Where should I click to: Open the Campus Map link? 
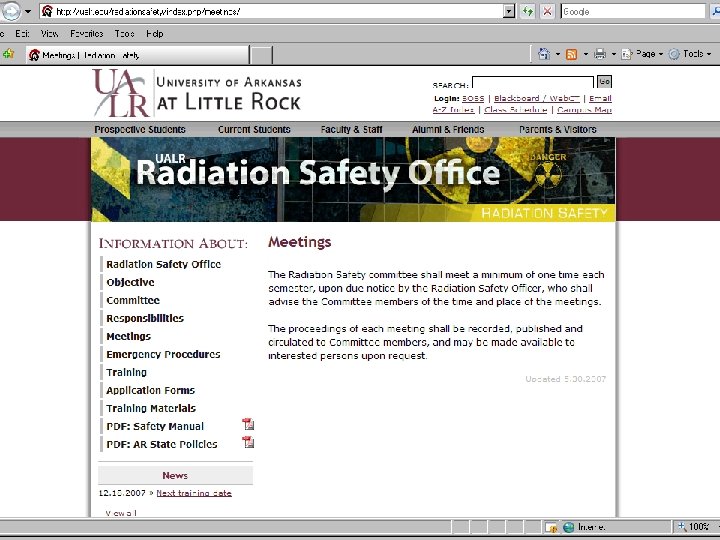click(584, 110)
